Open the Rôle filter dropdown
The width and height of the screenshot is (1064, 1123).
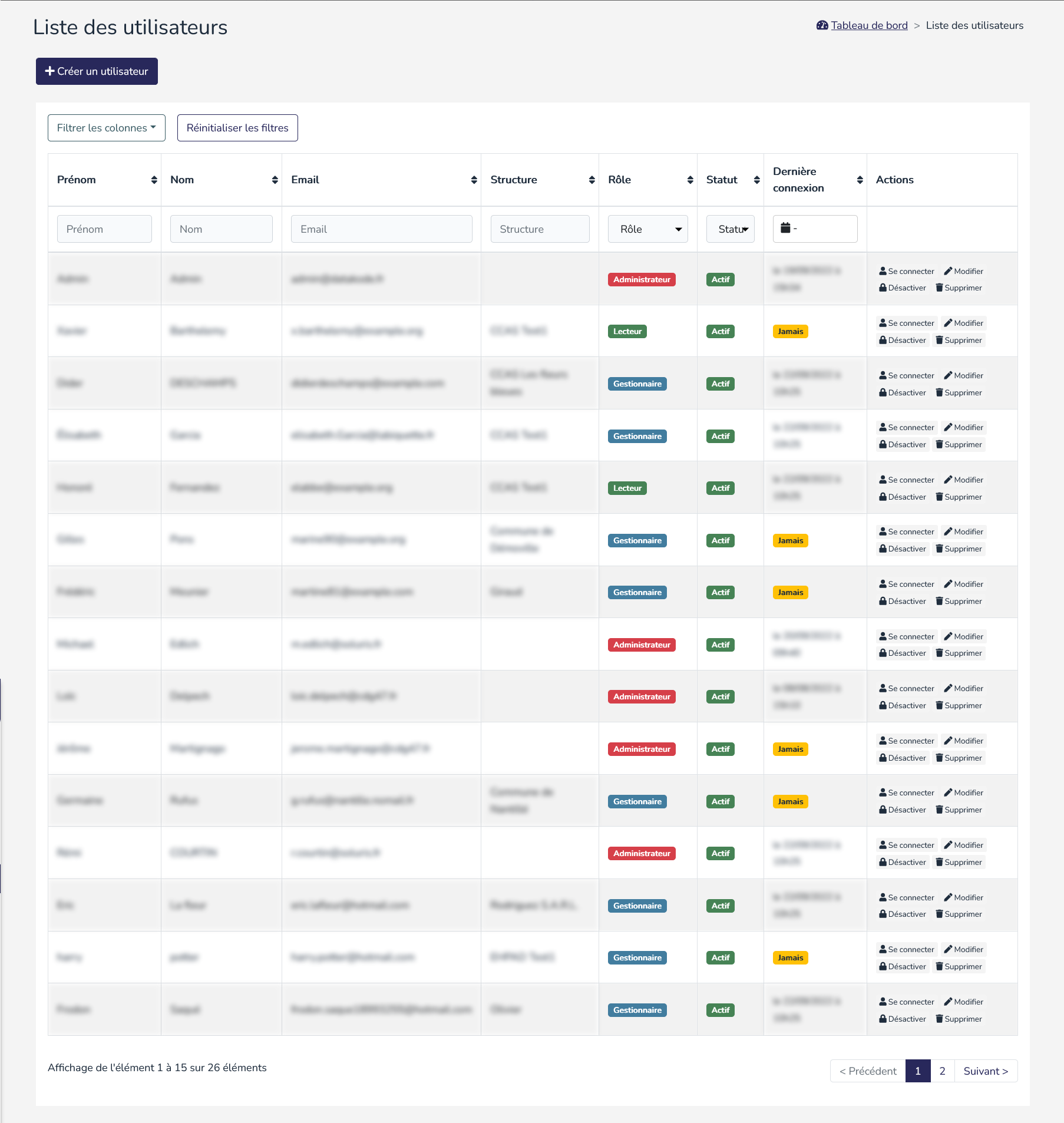pos(647,229)
